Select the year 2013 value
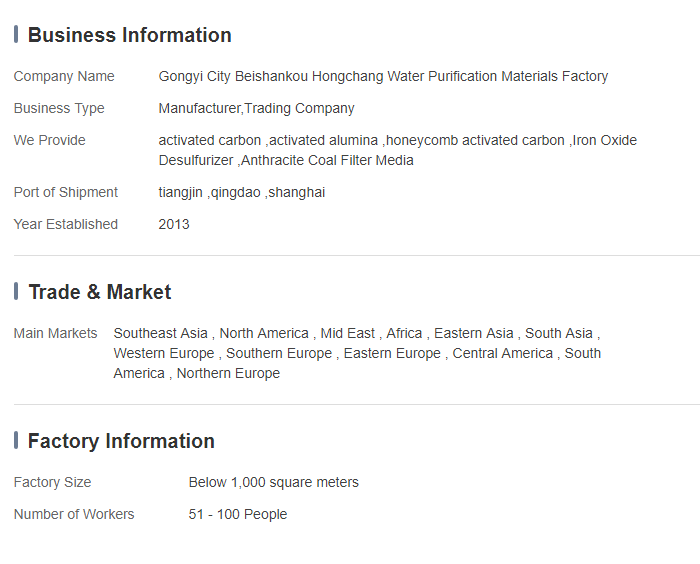Image resolution: width=700 pixels, height=564 pixels. [x=174, y=224]
